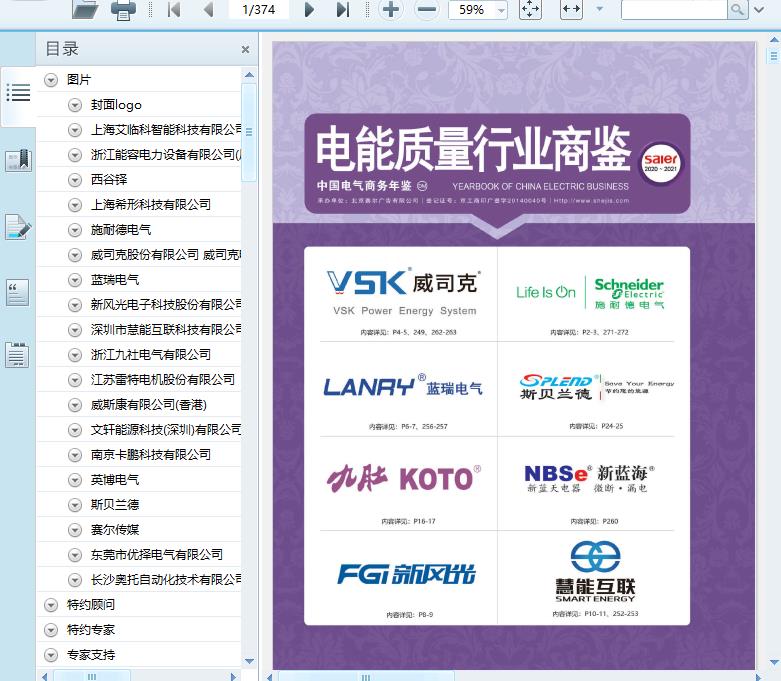
Task: Open the notes editing sidebar panel
Action: [x=18, y=227]
